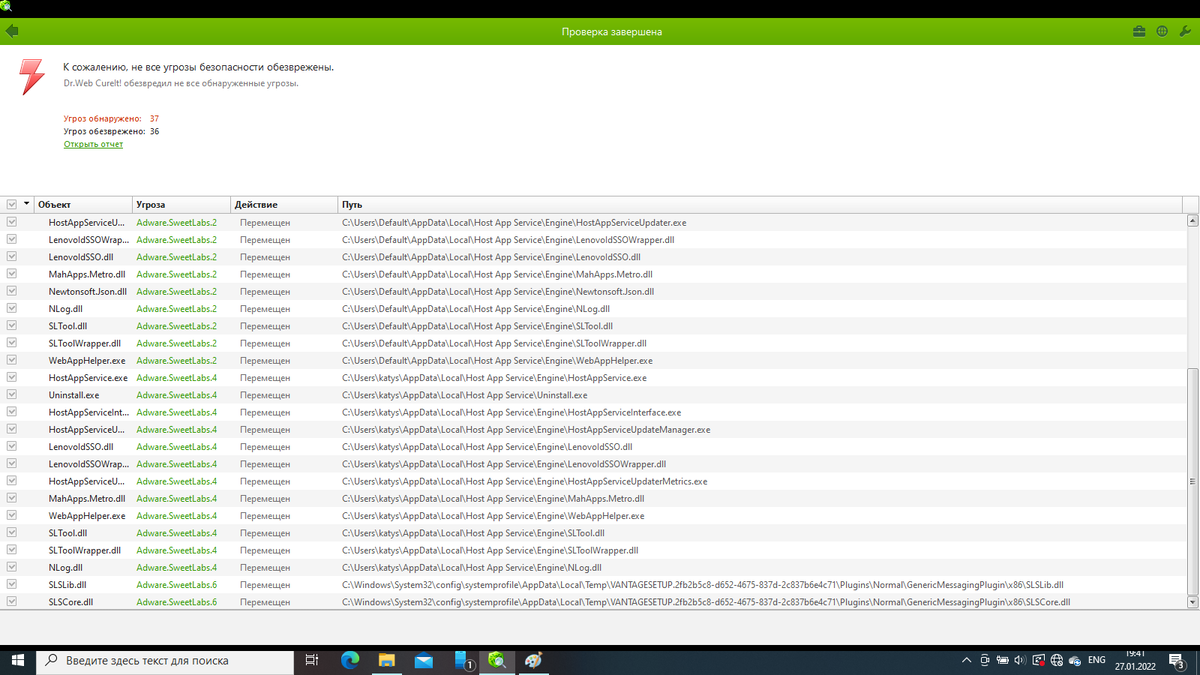Screen dimensions: 1200x675
Task: Click the vertical scrollbar thumb of list
Action: point(1191,480)
